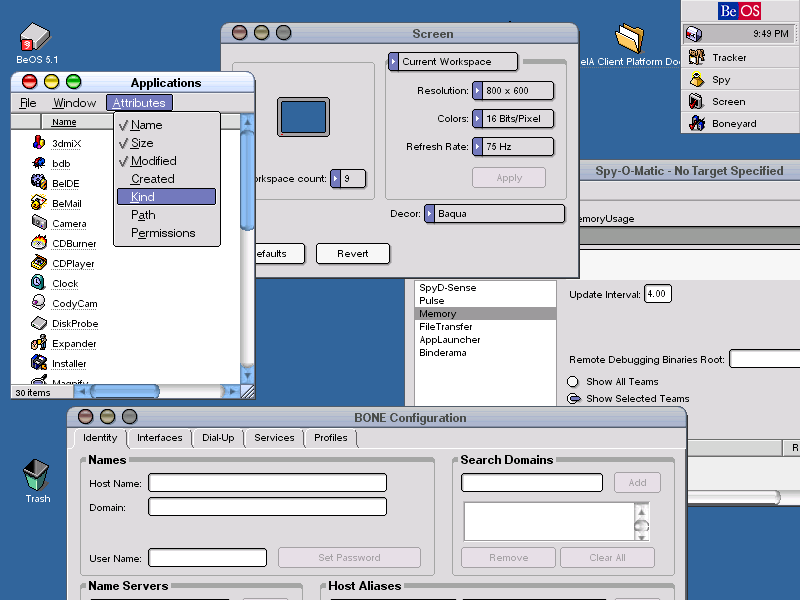The height and width of the screenshot is (600, 800).
Task: Enable the Kind attribute column
Action: tap(166, 196)
